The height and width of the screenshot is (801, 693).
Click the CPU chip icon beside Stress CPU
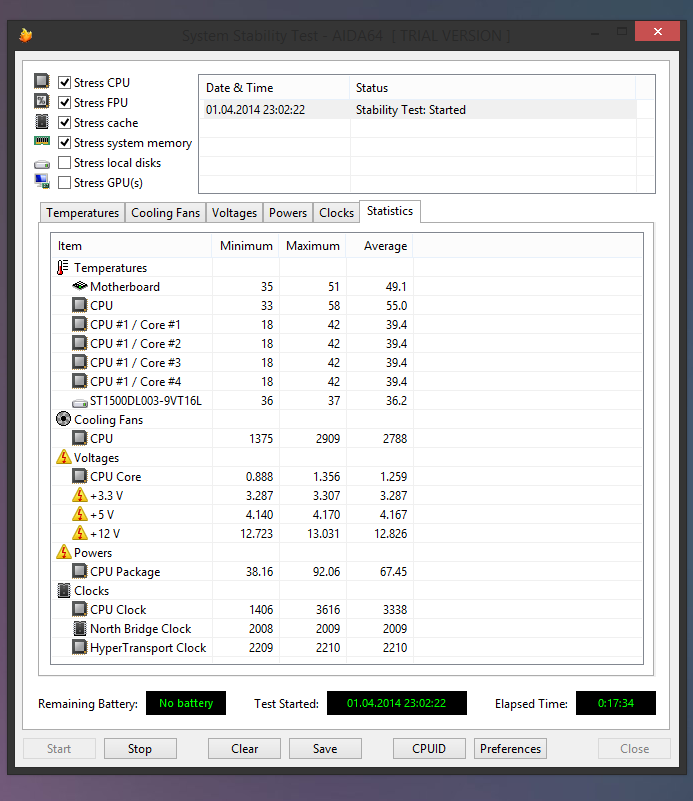click(x=42, y=81)
